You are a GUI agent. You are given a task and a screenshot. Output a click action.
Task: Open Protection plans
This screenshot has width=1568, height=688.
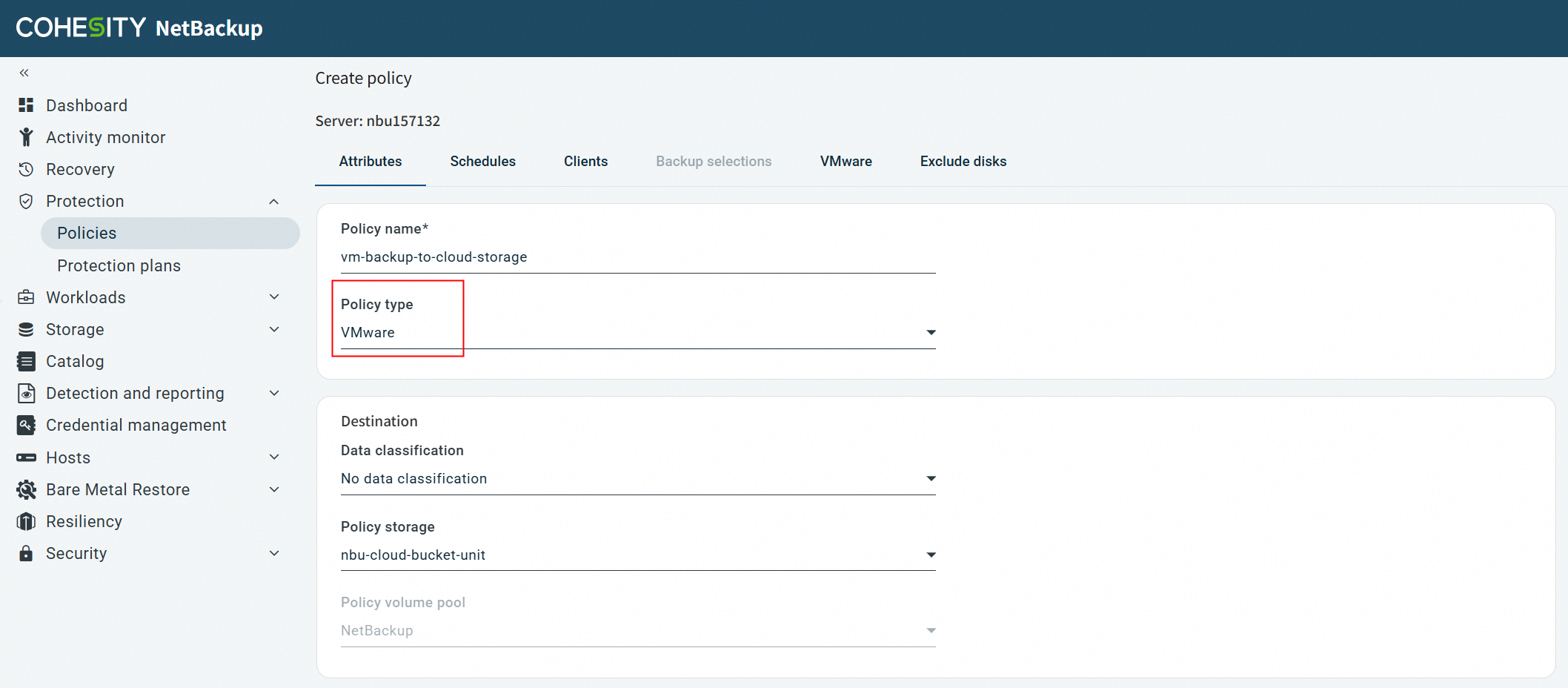tap(119, 265)
